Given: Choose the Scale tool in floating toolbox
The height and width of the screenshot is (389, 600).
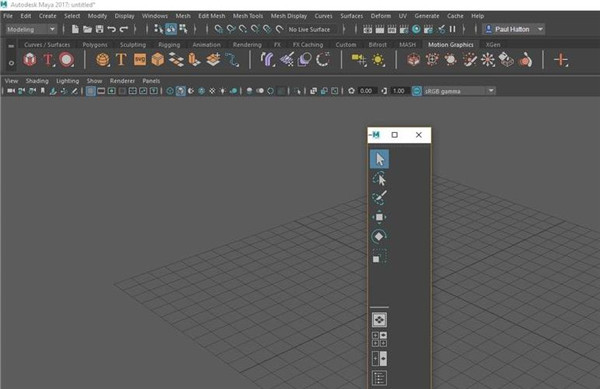Looking at the screenshot, I should 379,256.
